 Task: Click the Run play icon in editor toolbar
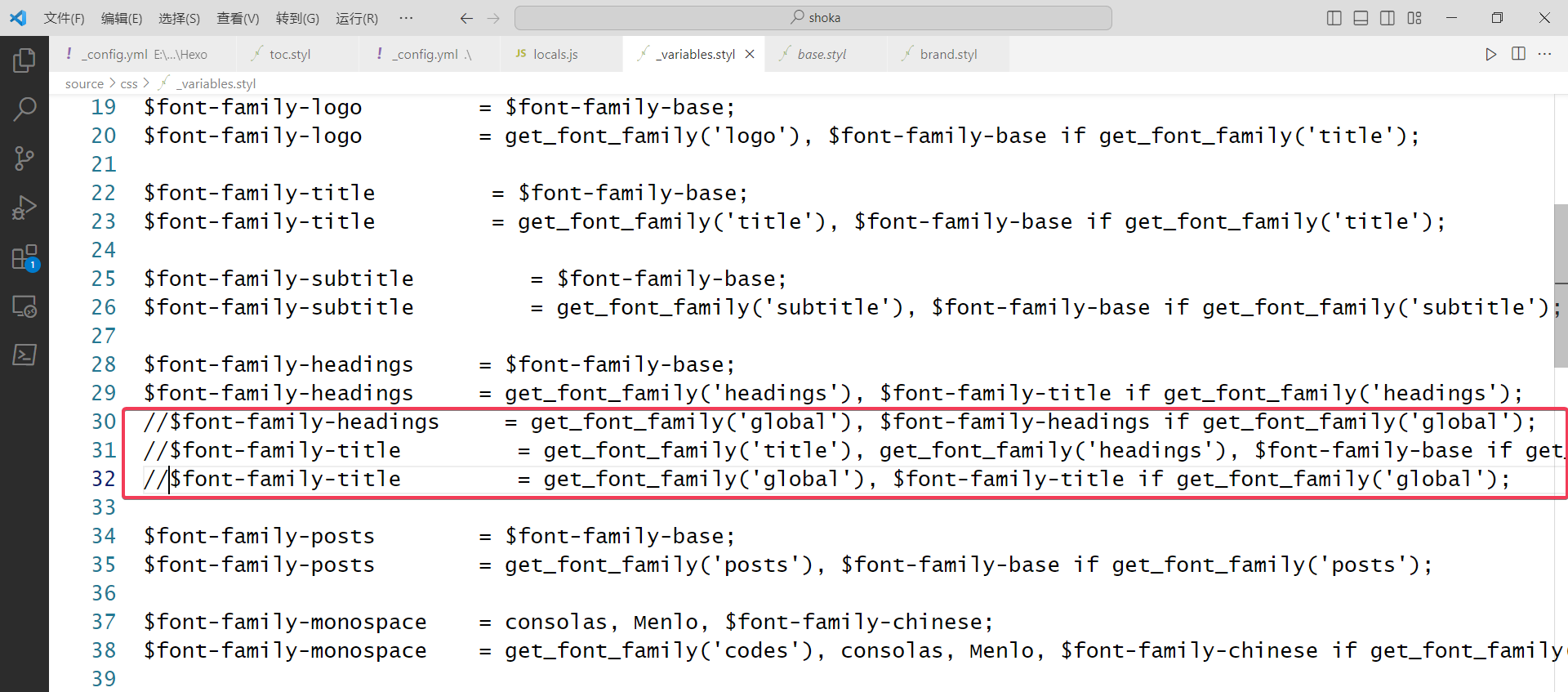[1490, 54]
